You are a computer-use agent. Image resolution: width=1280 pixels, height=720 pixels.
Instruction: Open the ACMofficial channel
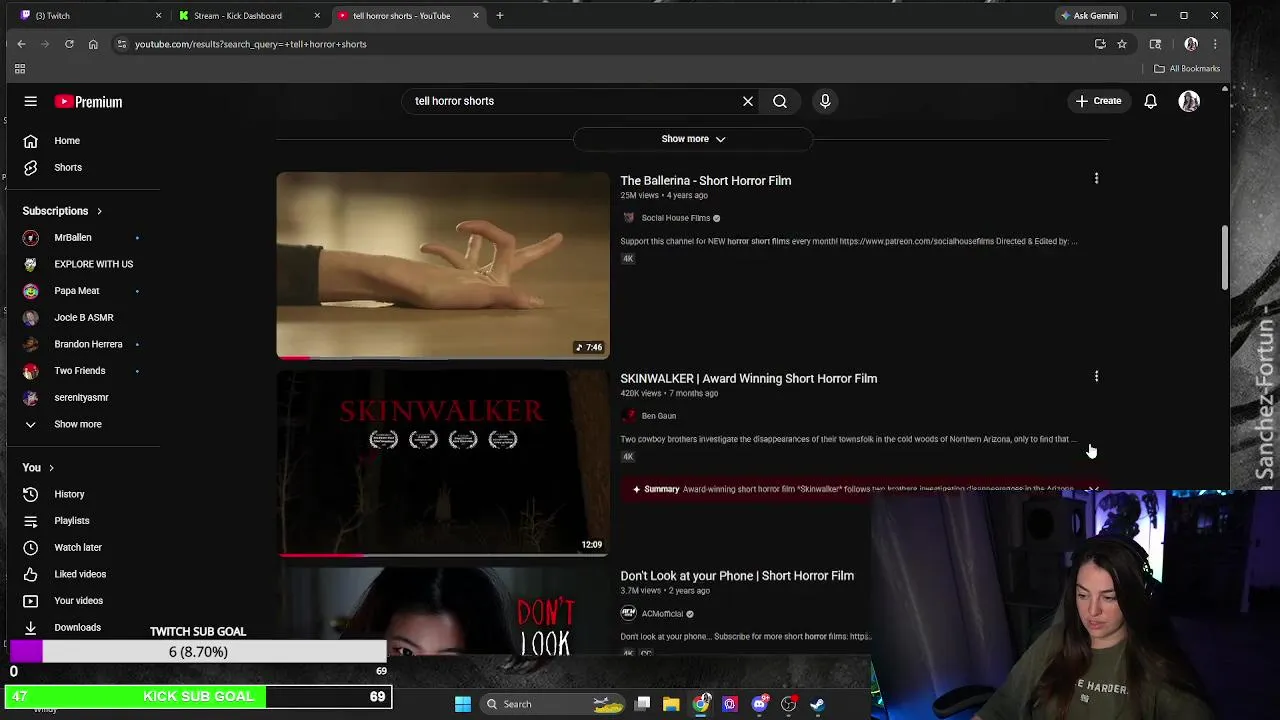663,614
